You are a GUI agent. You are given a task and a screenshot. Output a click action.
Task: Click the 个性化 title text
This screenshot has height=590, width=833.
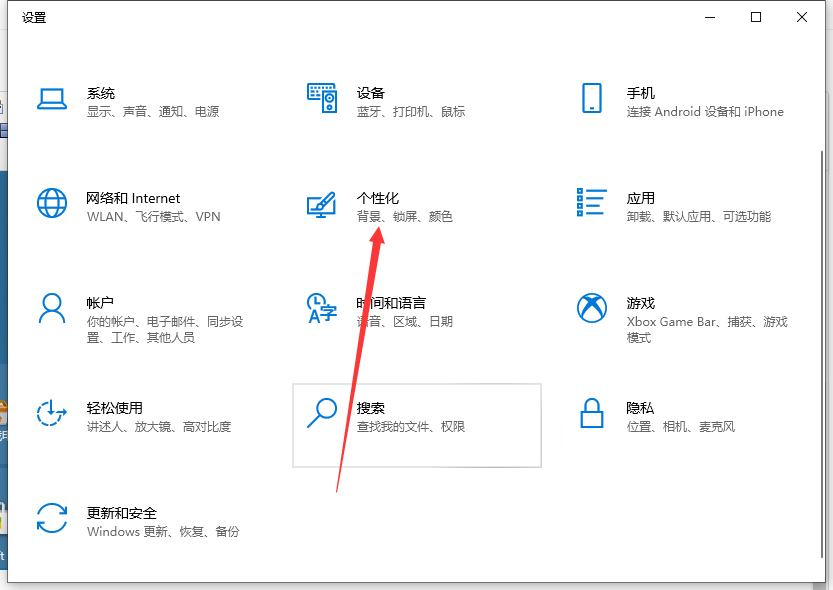pyautogui.click(x=378, y=198)
